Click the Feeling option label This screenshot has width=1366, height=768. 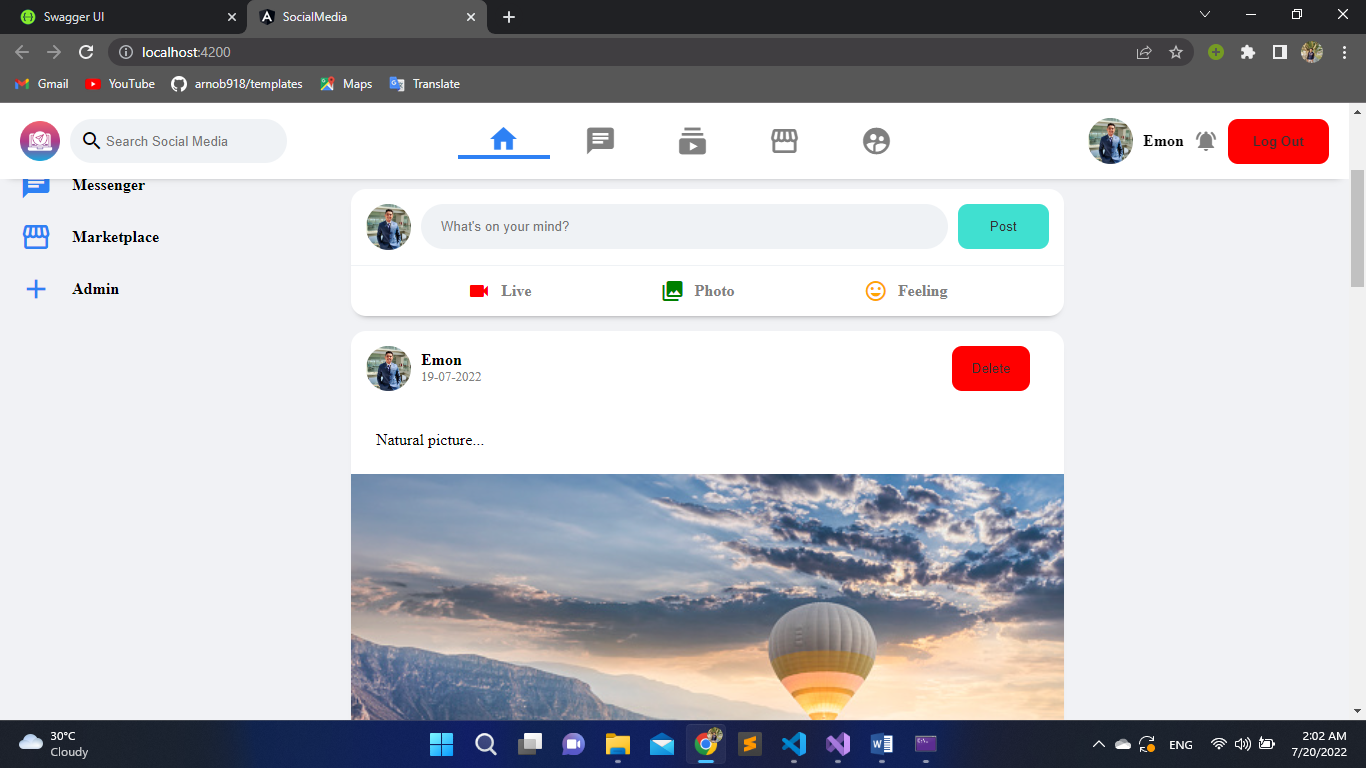pos(922,291)
